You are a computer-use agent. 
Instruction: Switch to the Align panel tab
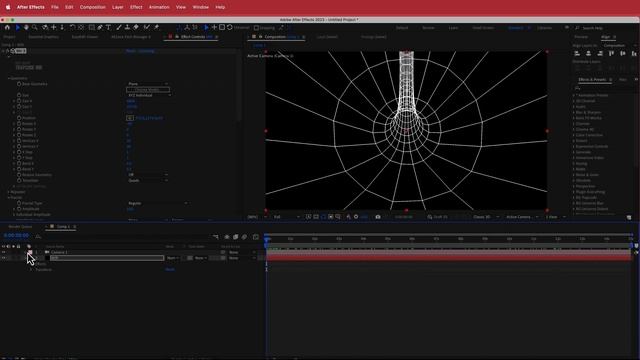pos(605,37)
